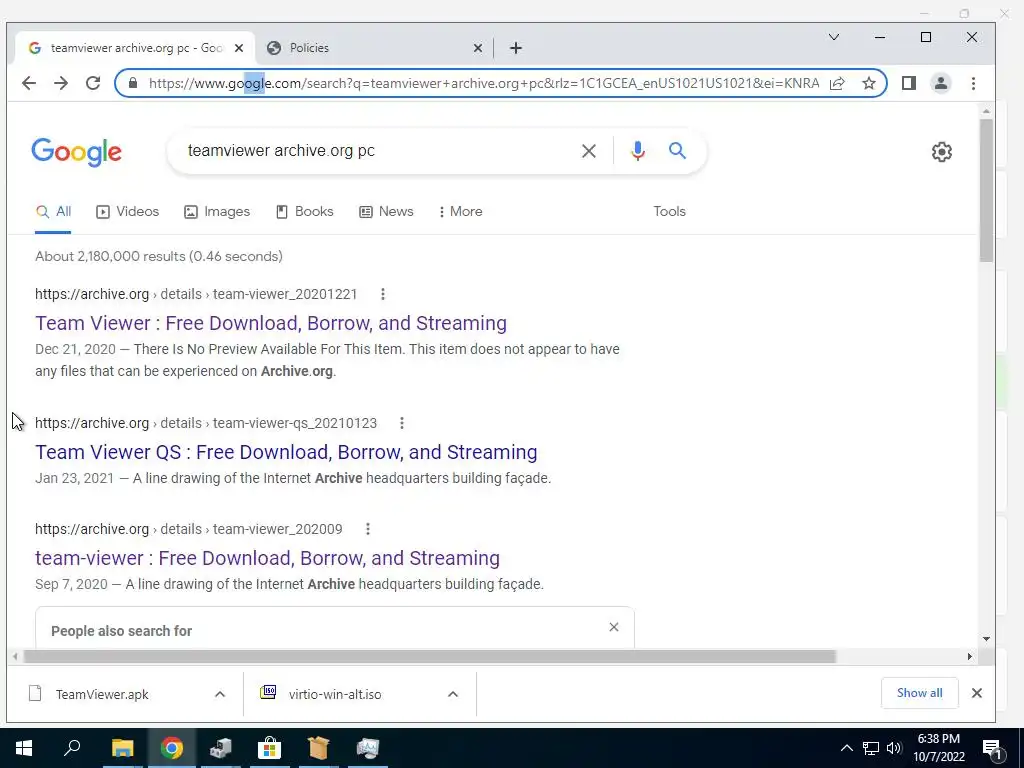The image size is (1024, 768).
Task: Open the notification center icon
Action: (993, 748)
